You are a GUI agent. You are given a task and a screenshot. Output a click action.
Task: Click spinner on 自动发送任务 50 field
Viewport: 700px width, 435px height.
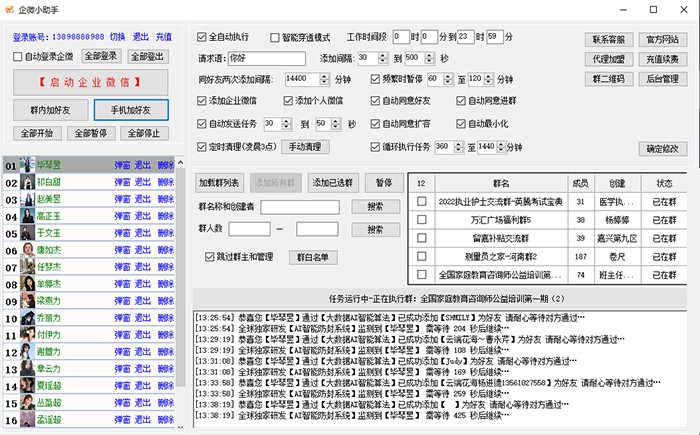click(x=336, y=124)
